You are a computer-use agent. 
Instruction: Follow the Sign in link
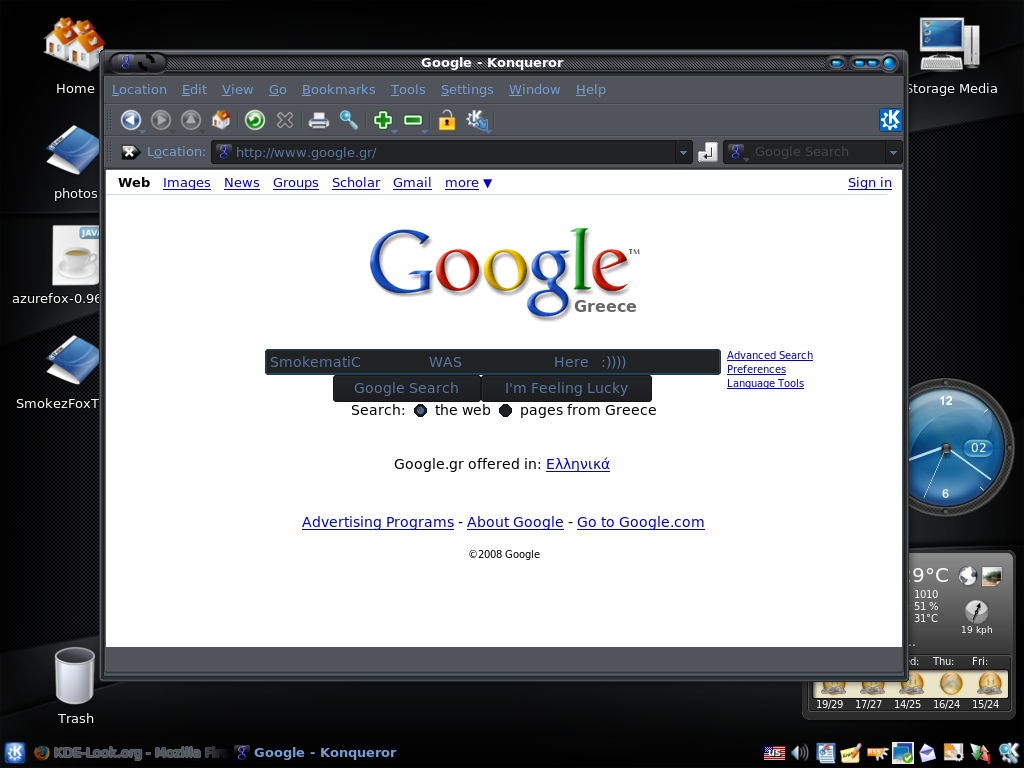coord(869,183)
